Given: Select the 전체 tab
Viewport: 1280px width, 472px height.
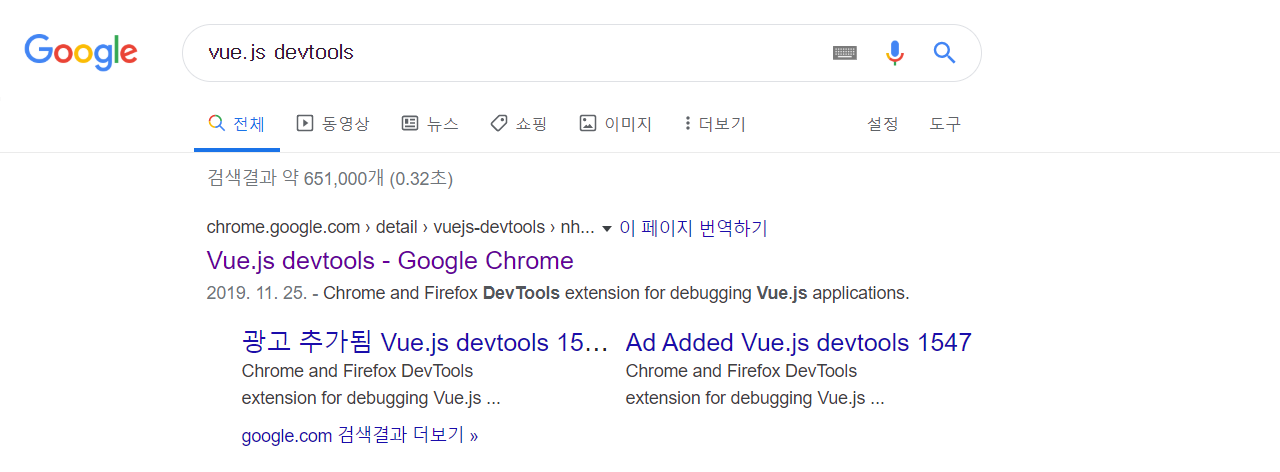Looking at the screenshot, I should click(237, 124).
